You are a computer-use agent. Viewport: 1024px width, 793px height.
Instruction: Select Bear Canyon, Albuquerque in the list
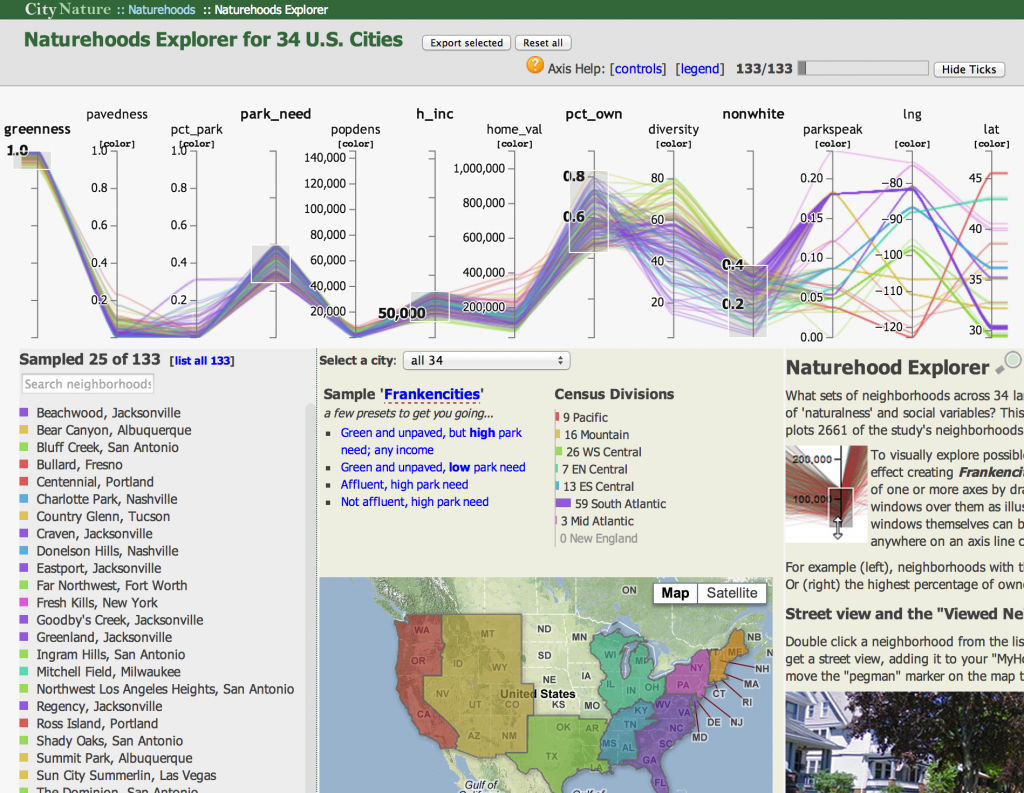click(114, 430)
